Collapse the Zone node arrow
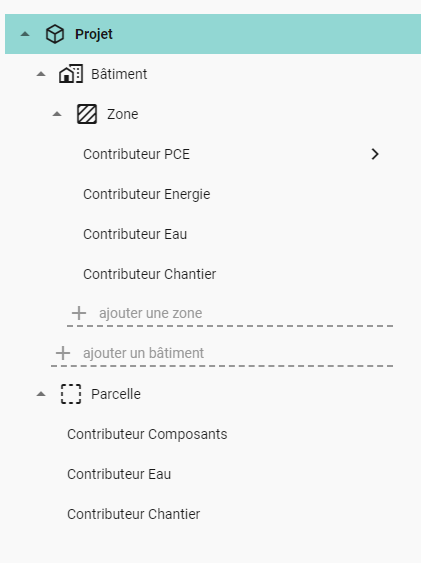Screen dimensions: 441x563 (x=57, y=114)
